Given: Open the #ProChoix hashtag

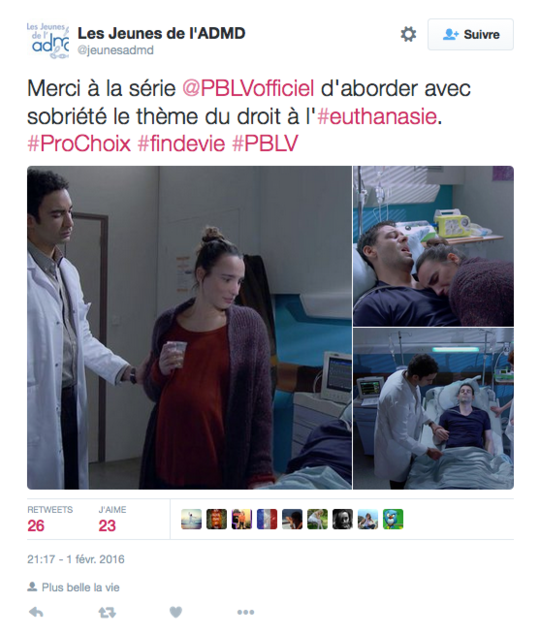Looking at the screenshot, I should click(79, 144).
